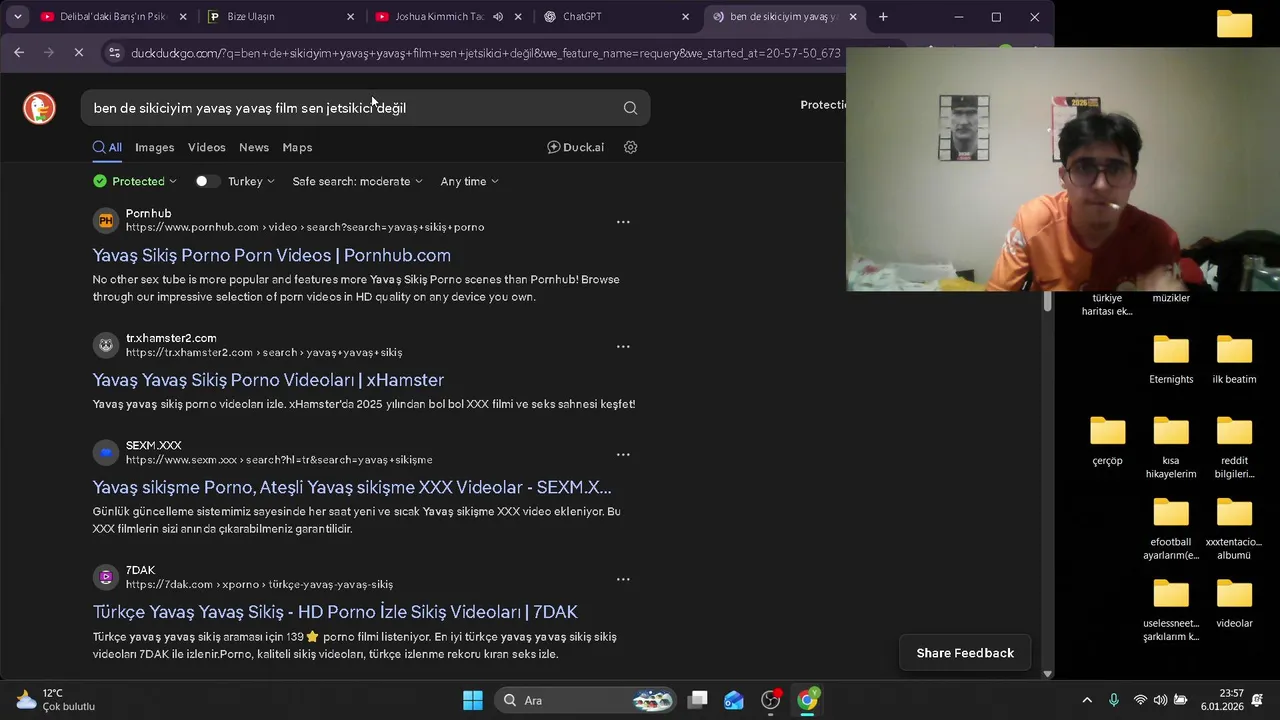This screenshot has width=1280, height=720.
Task: Open the weather widget showing 12°C
Action: [x=56, y=700]
